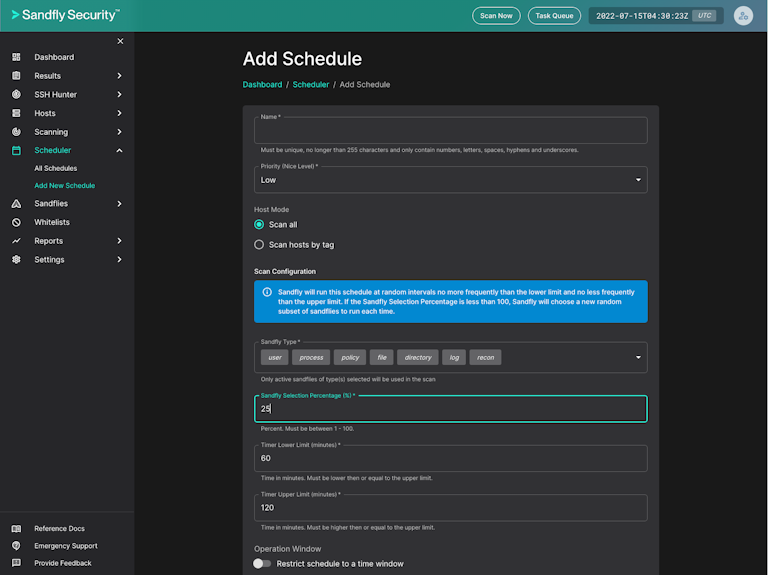768x575 pixels.
Task: Click the Scheduler calendar icon
Action: (16, 150)
